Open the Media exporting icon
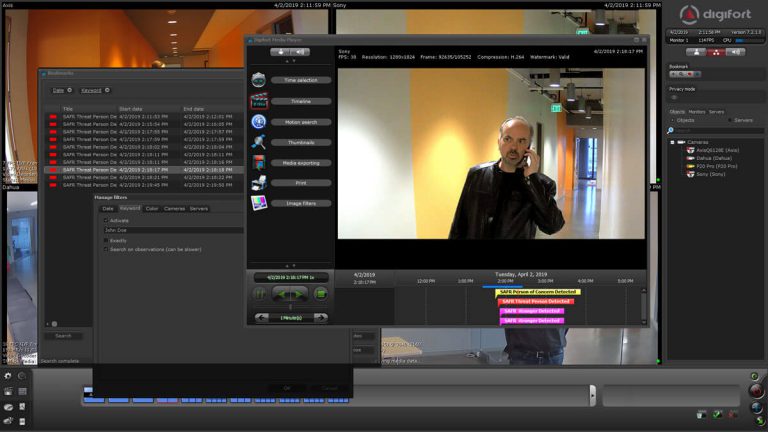 [x=259, y=163]
